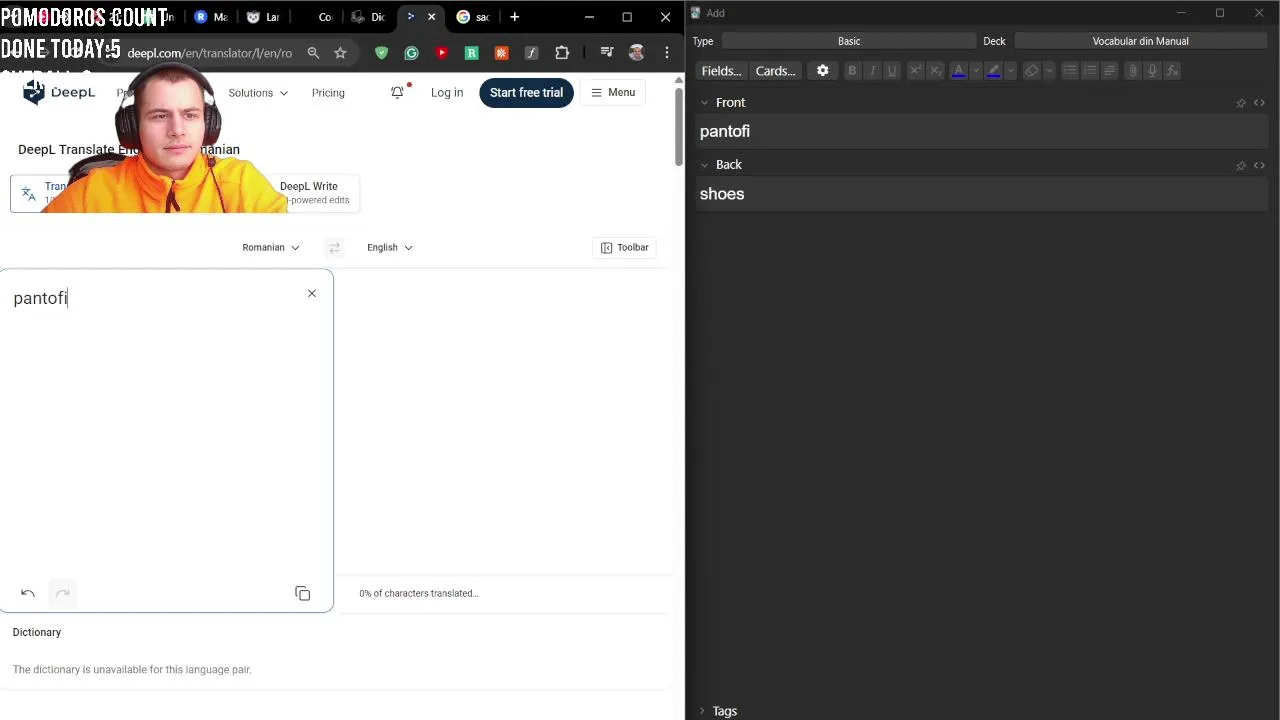This screenshot has width=1280, height=720.
Task: Clear DeepL source text with X
Action: [x=312, y=293]
